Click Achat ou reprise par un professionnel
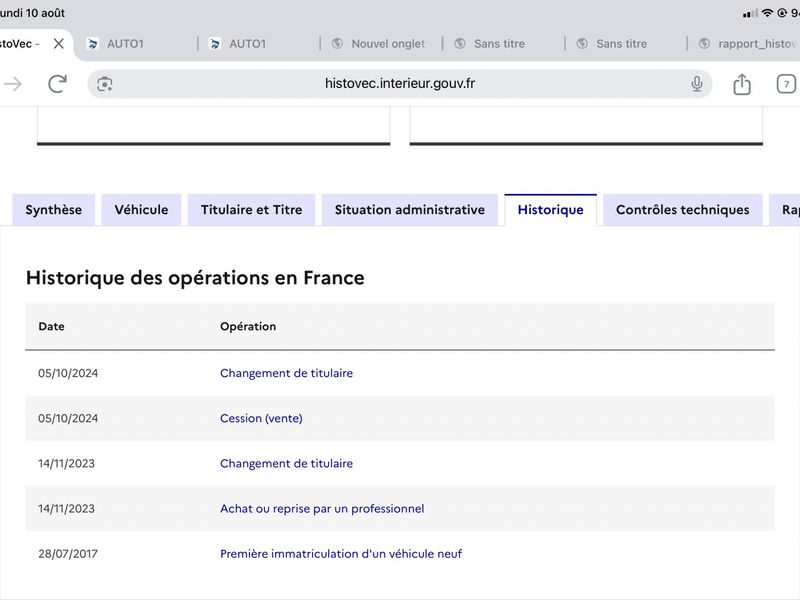 [x=322, y=509]
